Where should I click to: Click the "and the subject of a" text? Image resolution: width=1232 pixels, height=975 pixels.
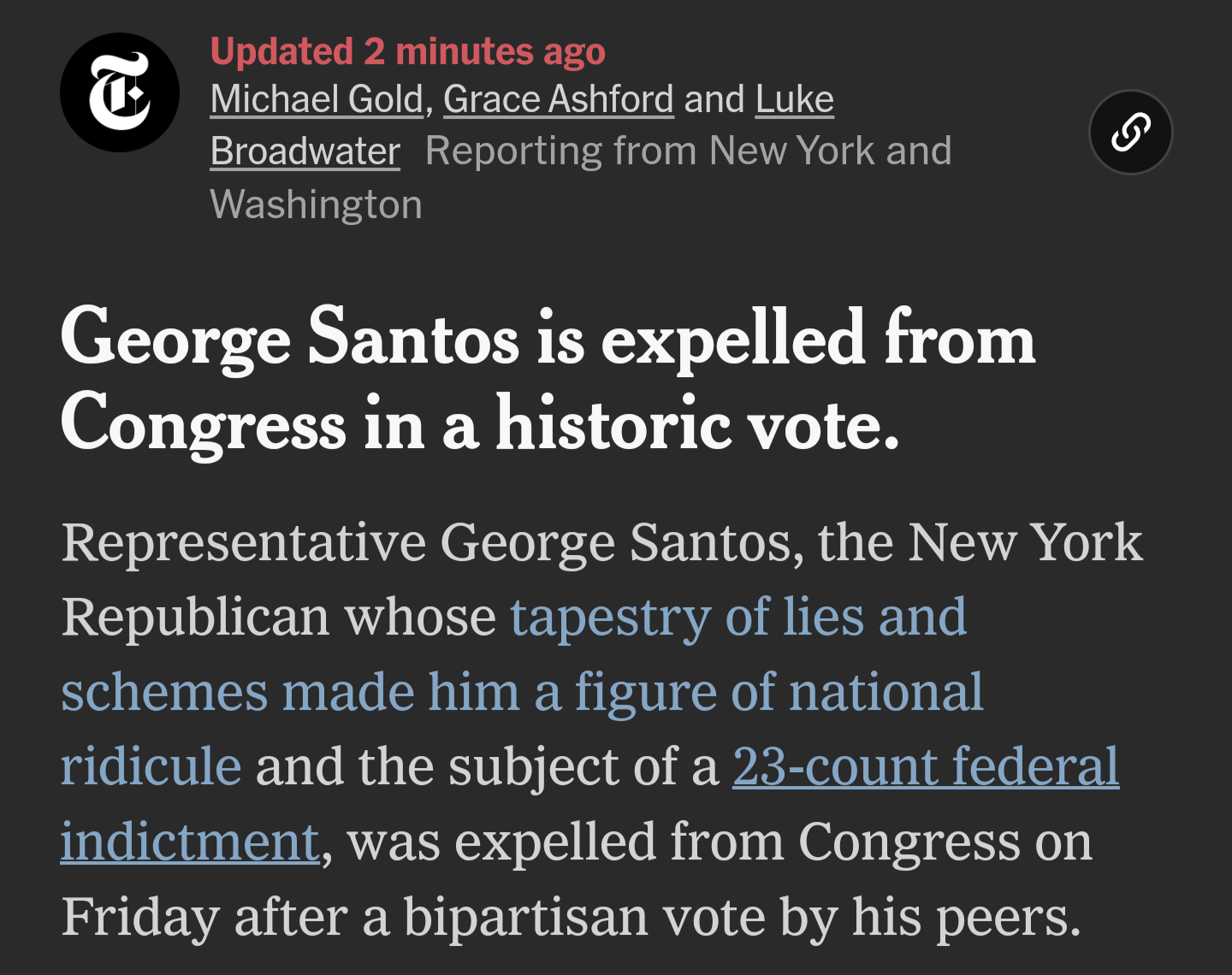488,766
